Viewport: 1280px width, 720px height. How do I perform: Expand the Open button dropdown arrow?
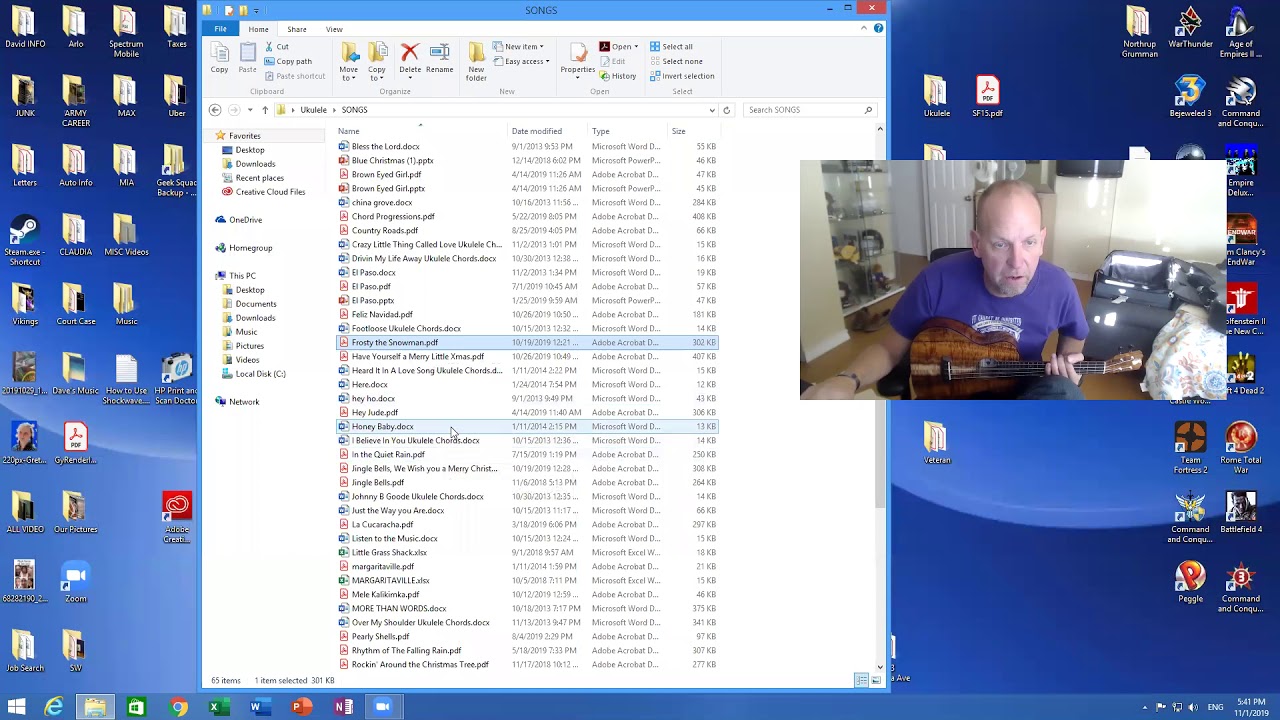point(636,47)
